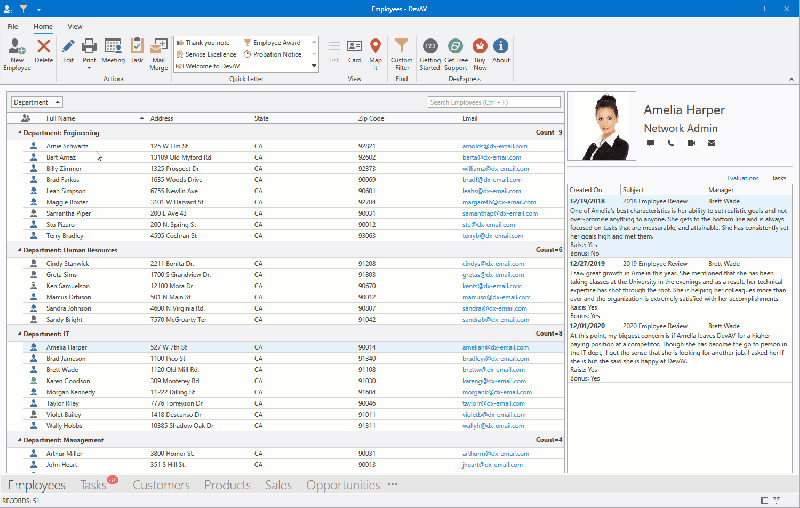Viewport: 800px width, 508px height.
Task: Select Thank you note quick letter
Action: pos(203,43)
